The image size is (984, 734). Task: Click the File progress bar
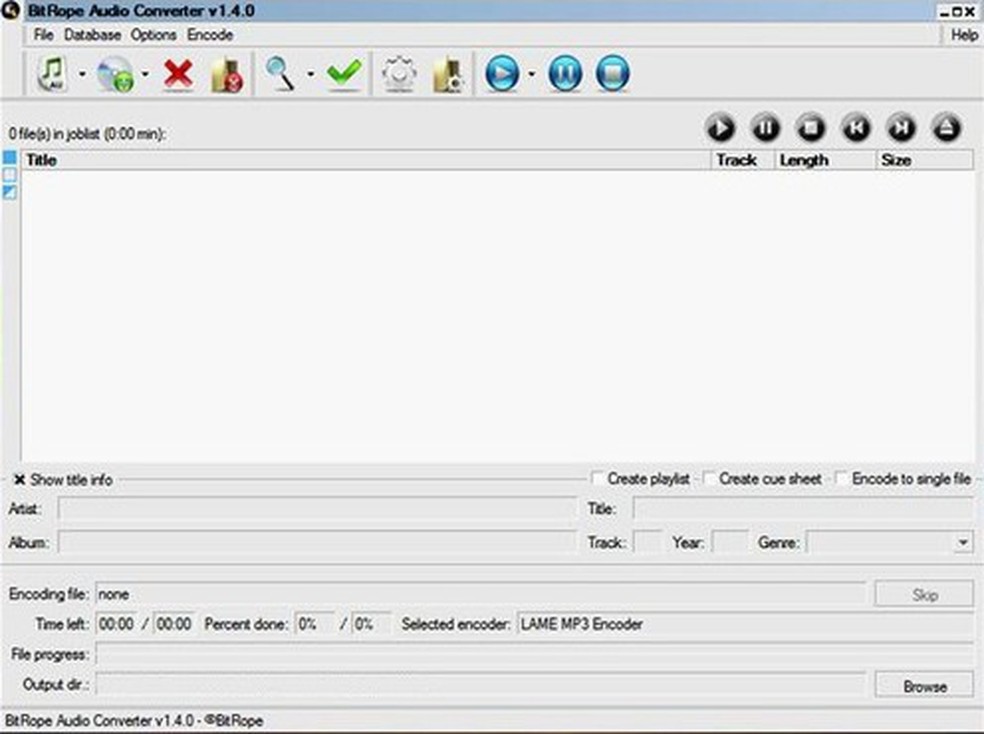tap(534, 654)
